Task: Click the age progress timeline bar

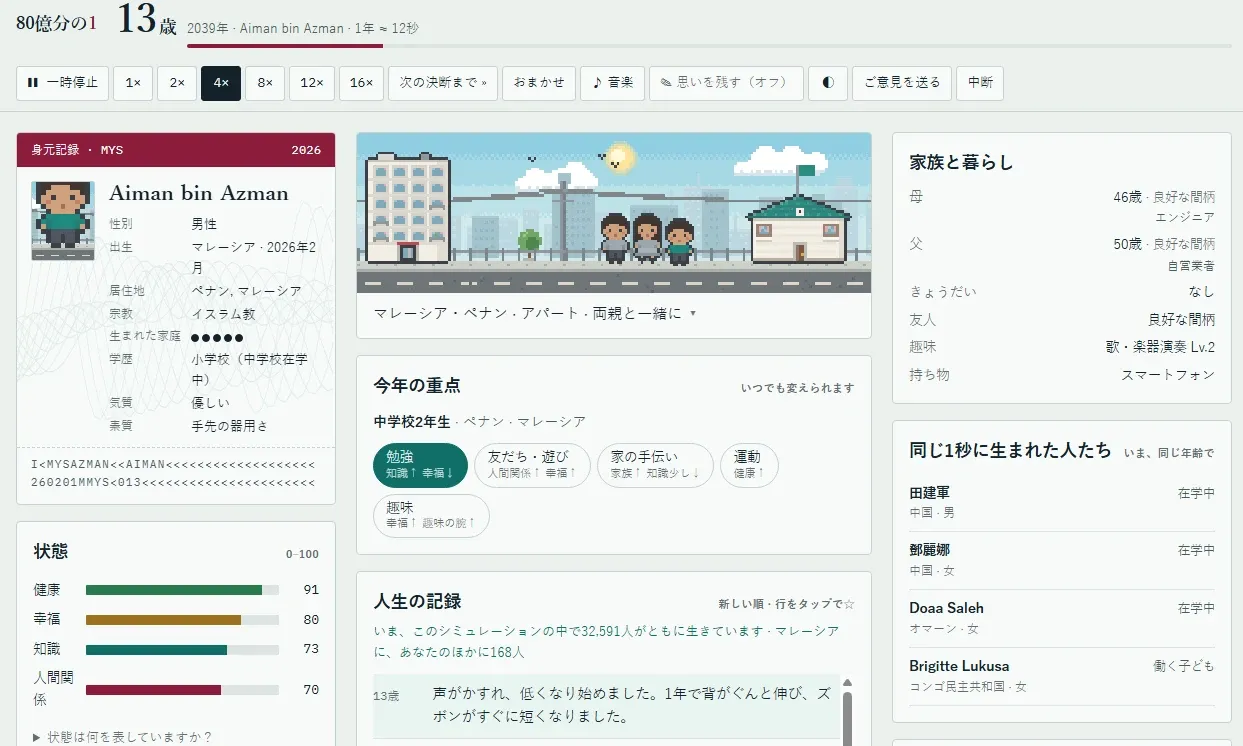Action: click(709, 45)
